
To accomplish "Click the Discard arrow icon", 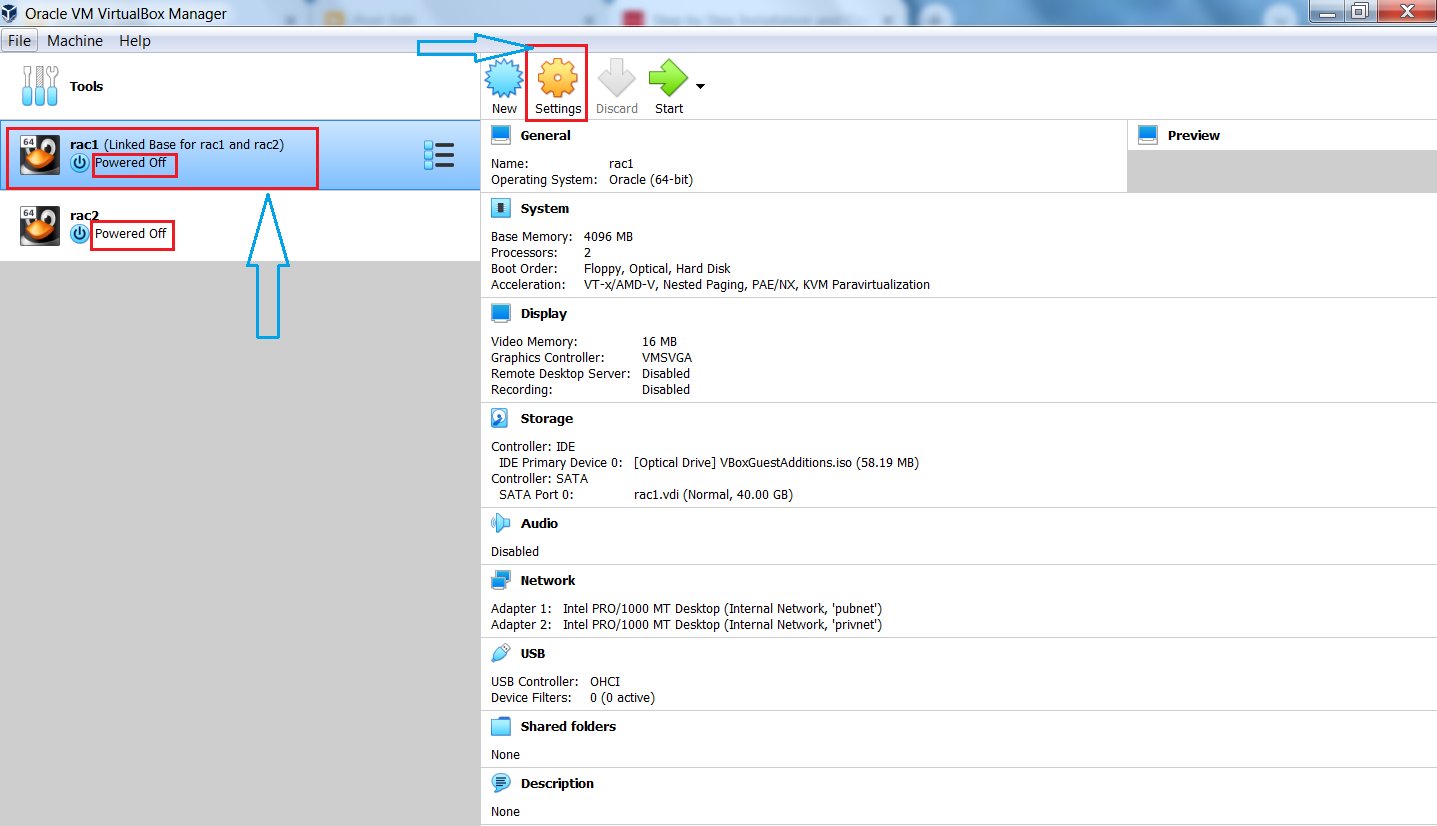I will [x=617, y=78].
